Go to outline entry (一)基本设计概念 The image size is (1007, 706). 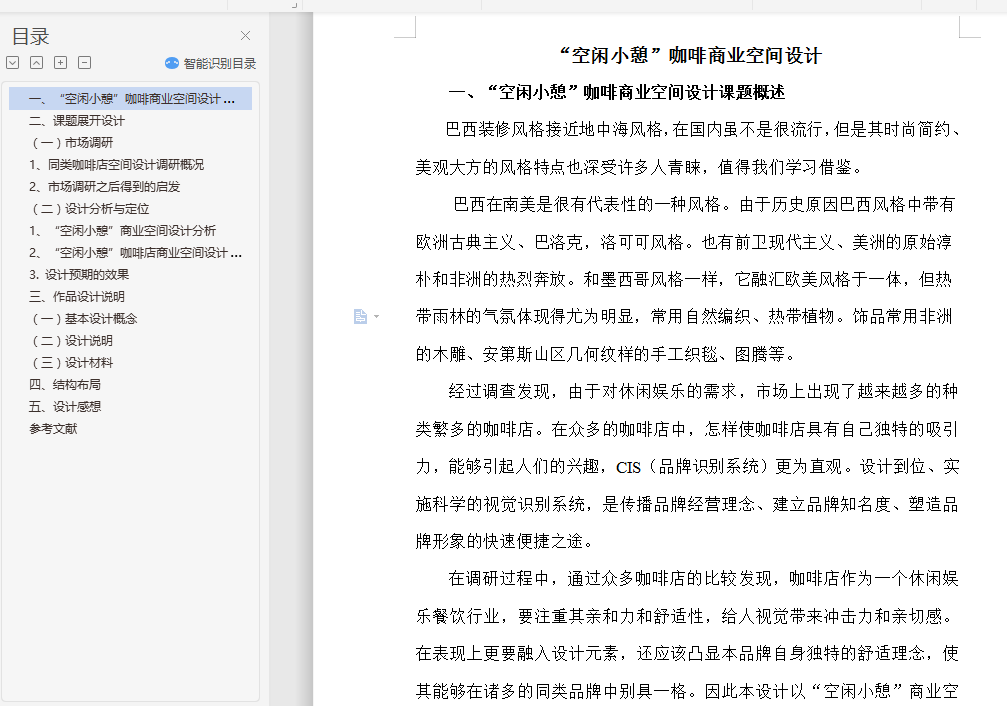pos(84,319)
